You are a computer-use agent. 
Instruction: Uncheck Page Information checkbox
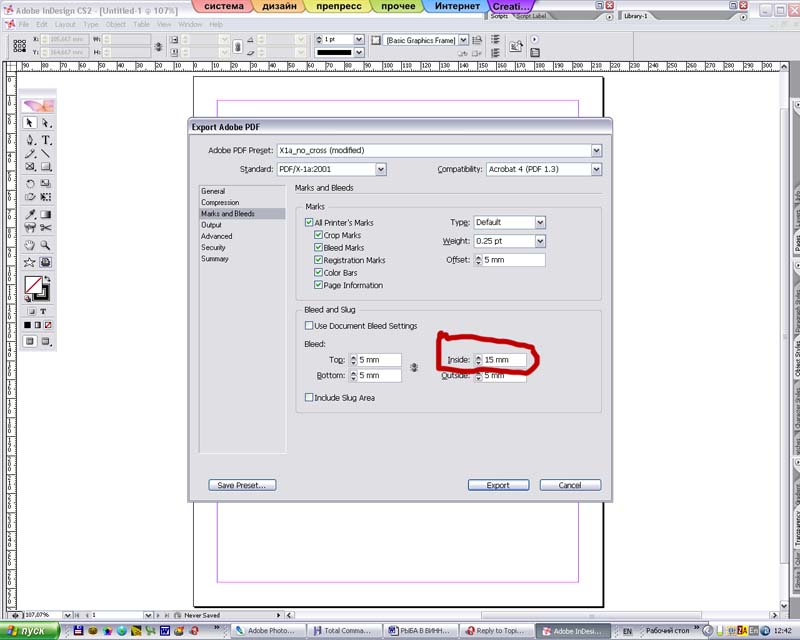pyautogui.click(x=318, y=285)
